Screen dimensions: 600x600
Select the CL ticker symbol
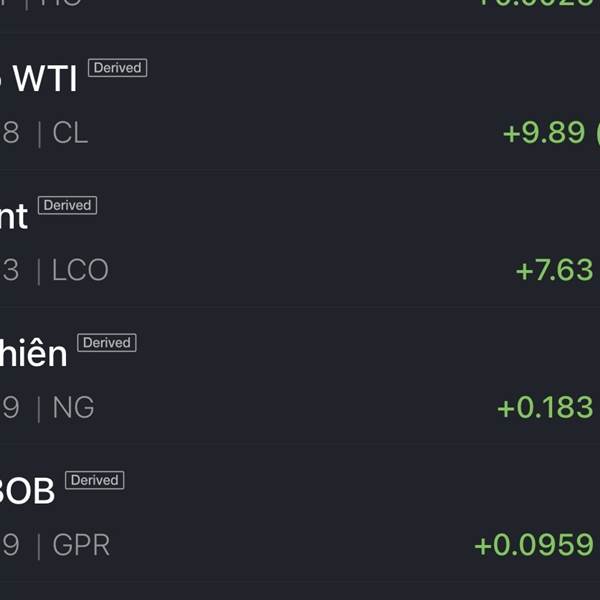click(70, 133)
